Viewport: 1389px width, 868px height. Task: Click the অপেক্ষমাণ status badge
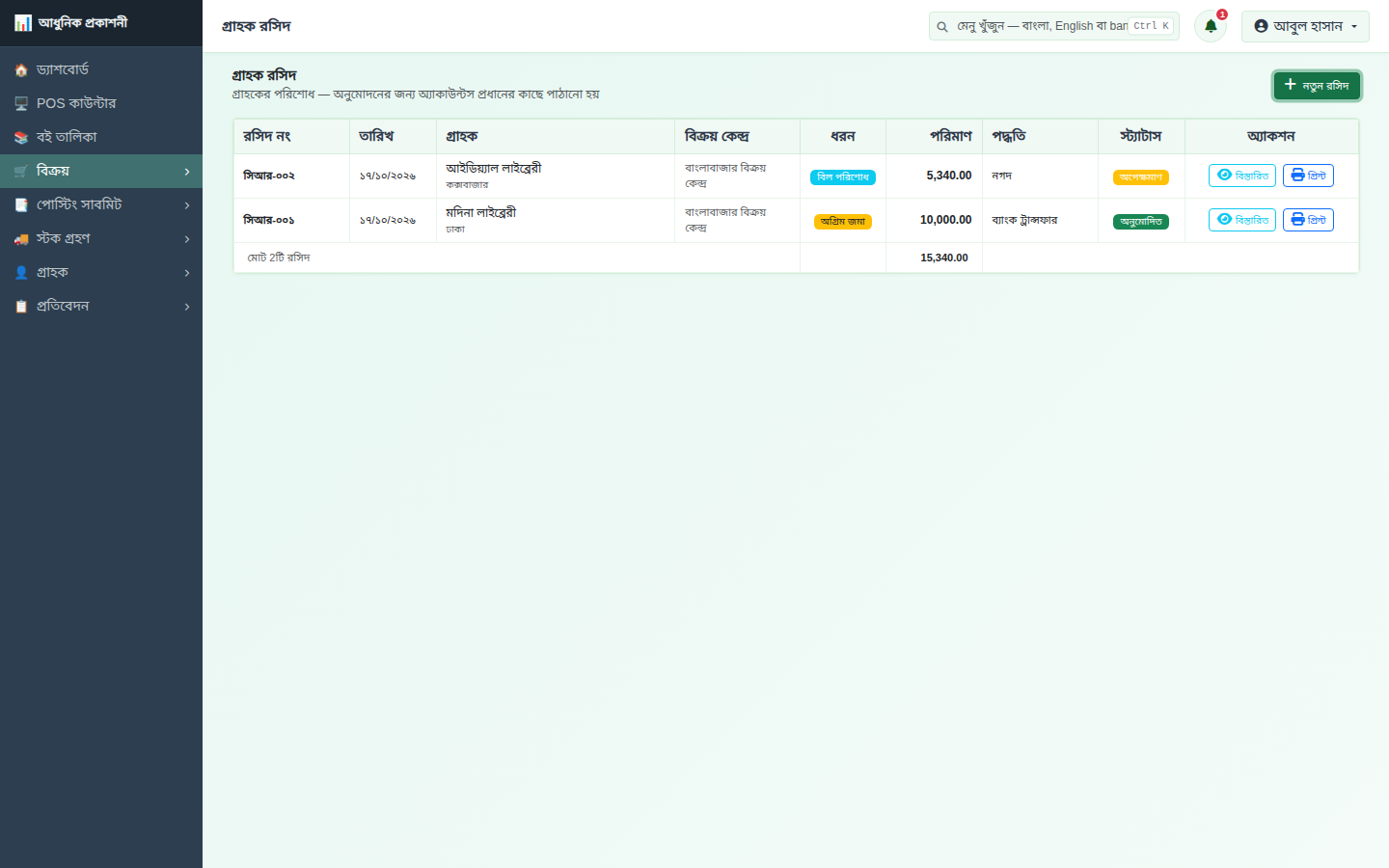(1141, 177)
